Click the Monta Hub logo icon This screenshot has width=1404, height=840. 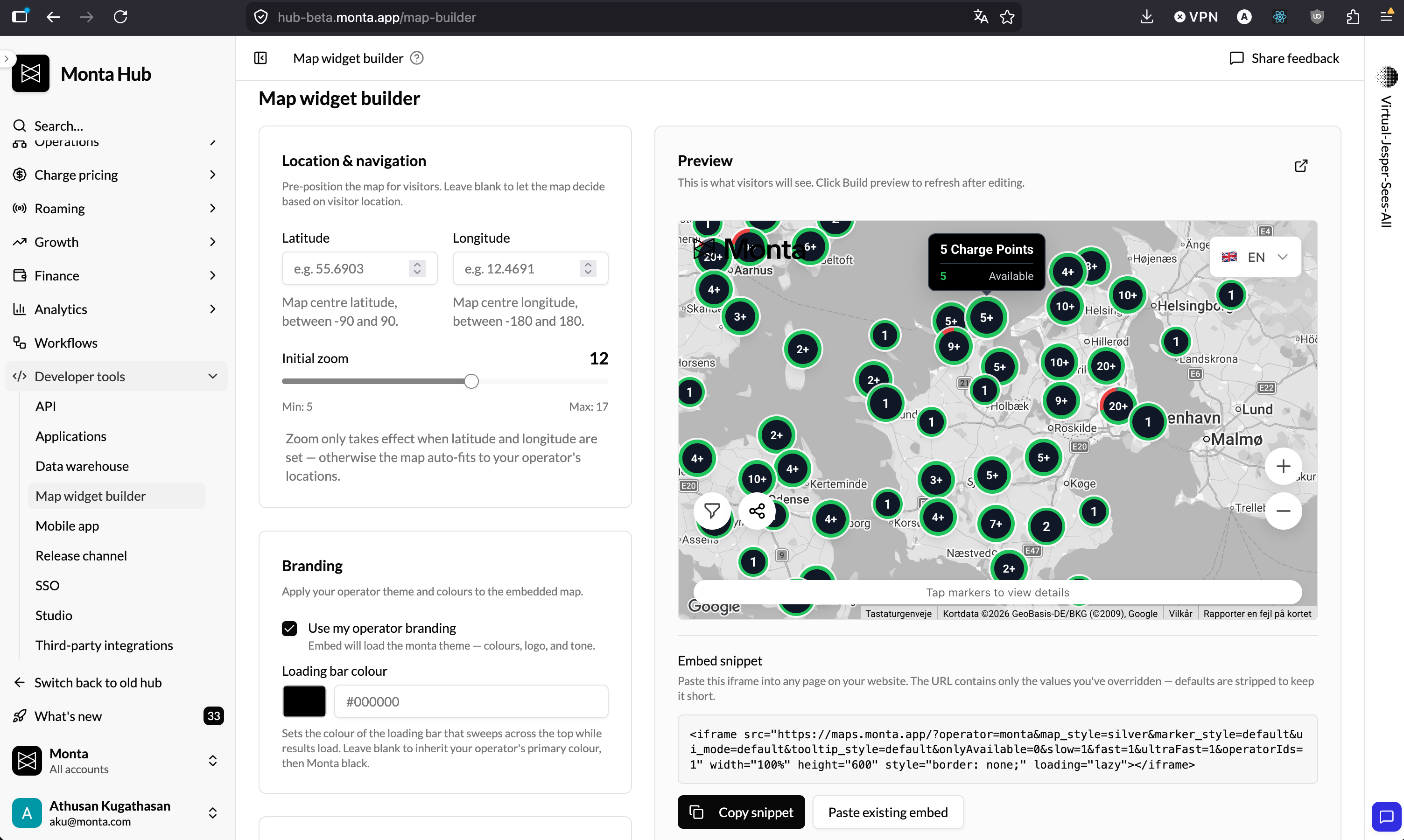point(30,74)
